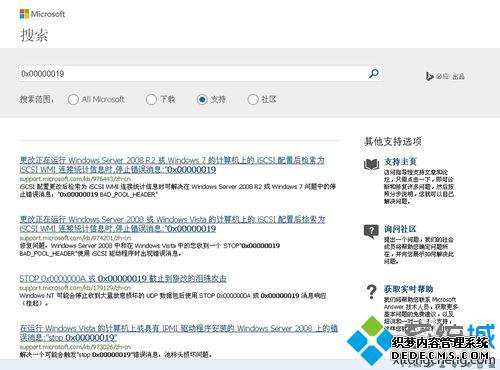Click the kb/974201 URL text
The height and width of the screenshot is (370, 500).
(75, 238)
